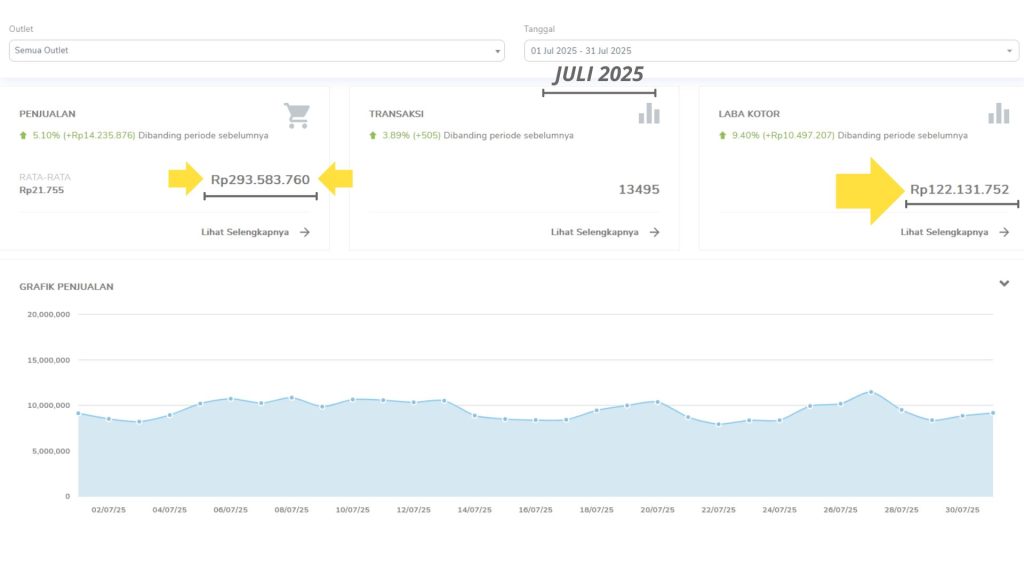Screen dimensions: 1024x576
Task: Click the GRAFIK PENJUALAN heading
Action: pyautogui.click(x=66, y=287)
